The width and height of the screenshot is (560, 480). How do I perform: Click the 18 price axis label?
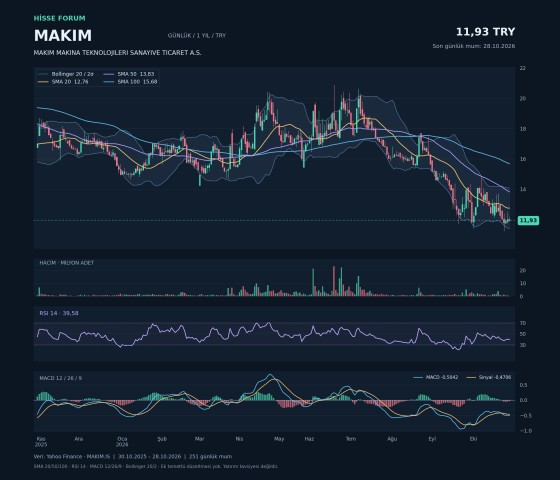[x=522, y=129]
